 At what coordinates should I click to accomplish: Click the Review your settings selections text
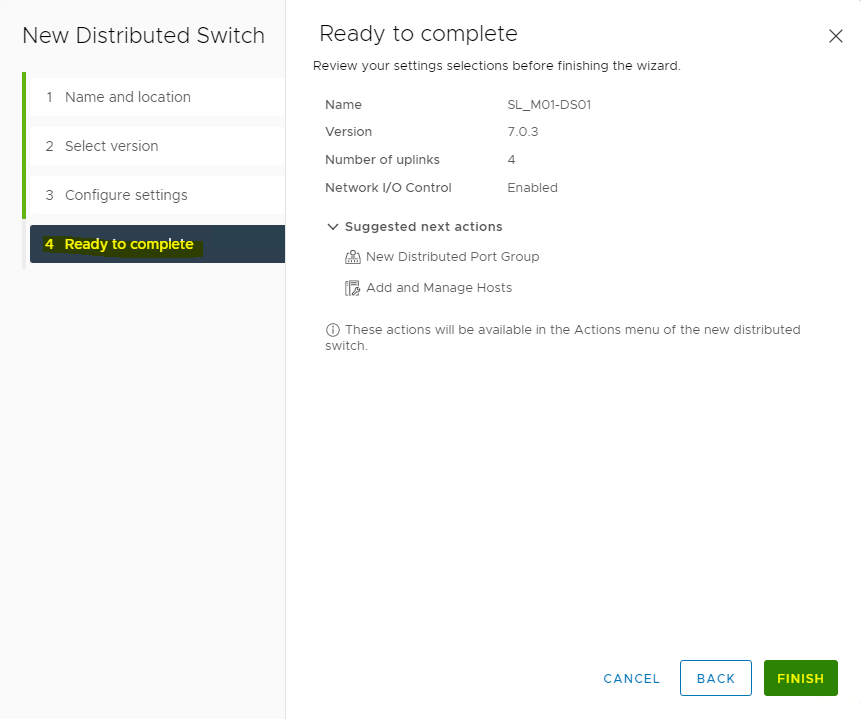point(496,66)
